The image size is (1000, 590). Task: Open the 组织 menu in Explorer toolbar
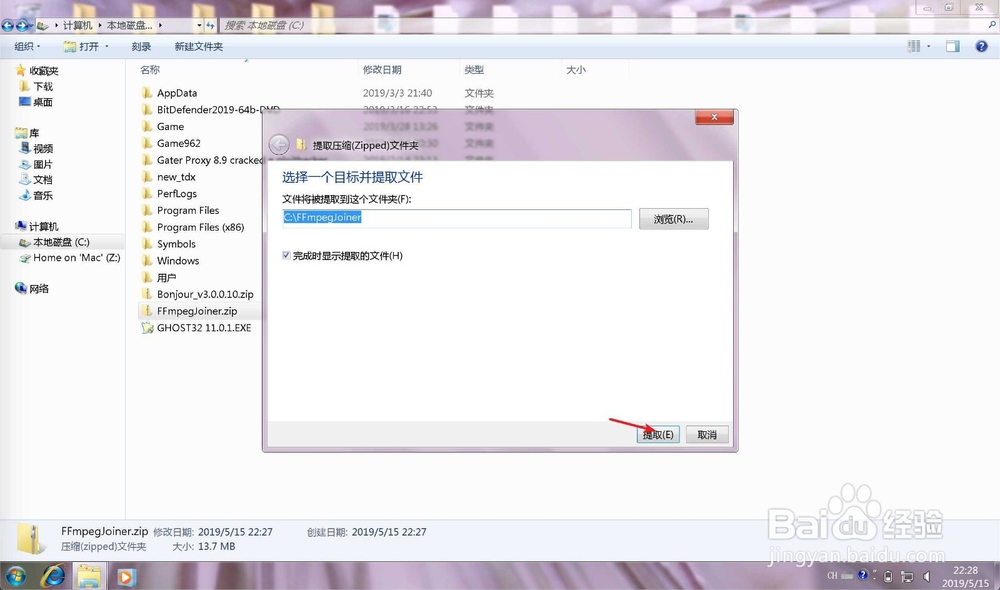point(27,47)
